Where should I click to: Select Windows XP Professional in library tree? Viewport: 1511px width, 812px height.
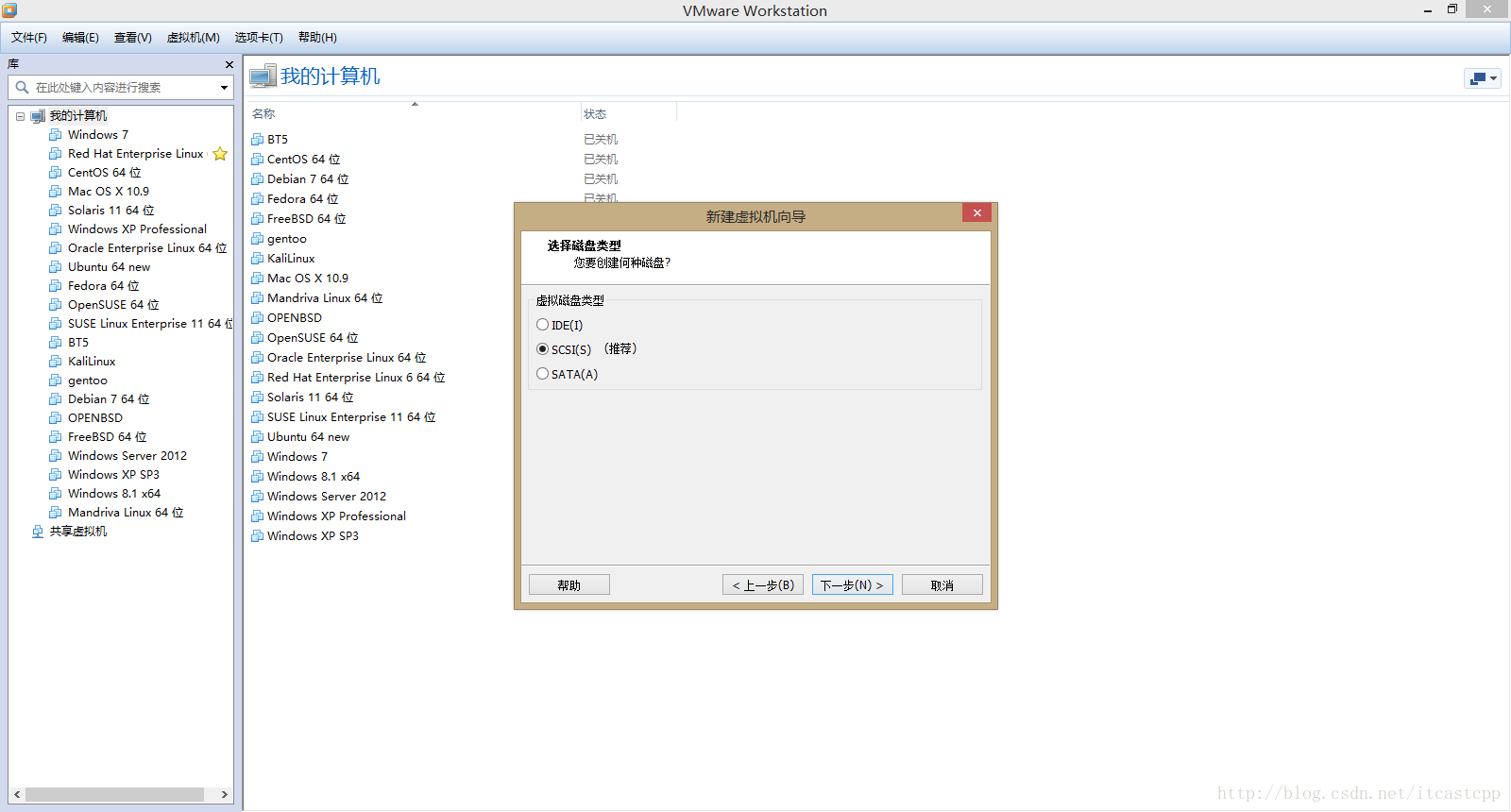pyautogui.click(x=137, y=229)
